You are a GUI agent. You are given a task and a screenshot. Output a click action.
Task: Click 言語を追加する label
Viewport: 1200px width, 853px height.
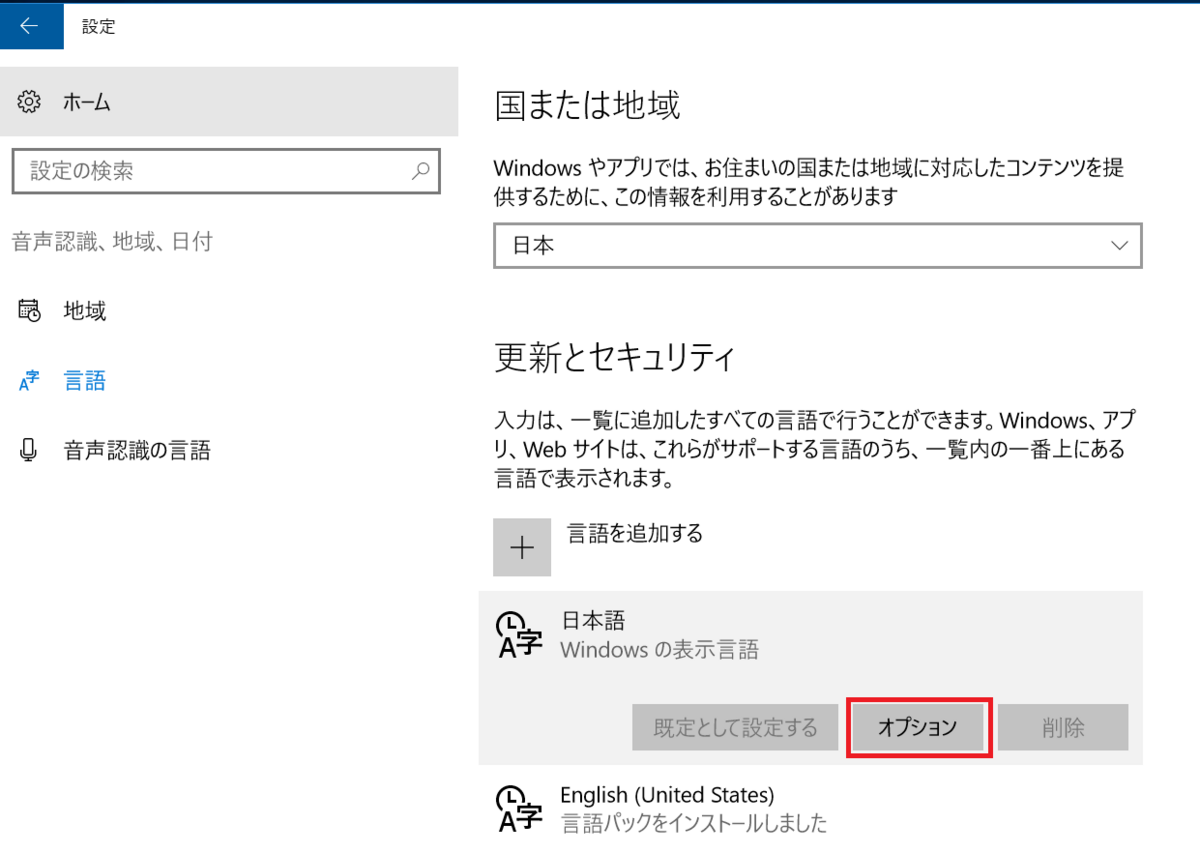coord(635,533)
